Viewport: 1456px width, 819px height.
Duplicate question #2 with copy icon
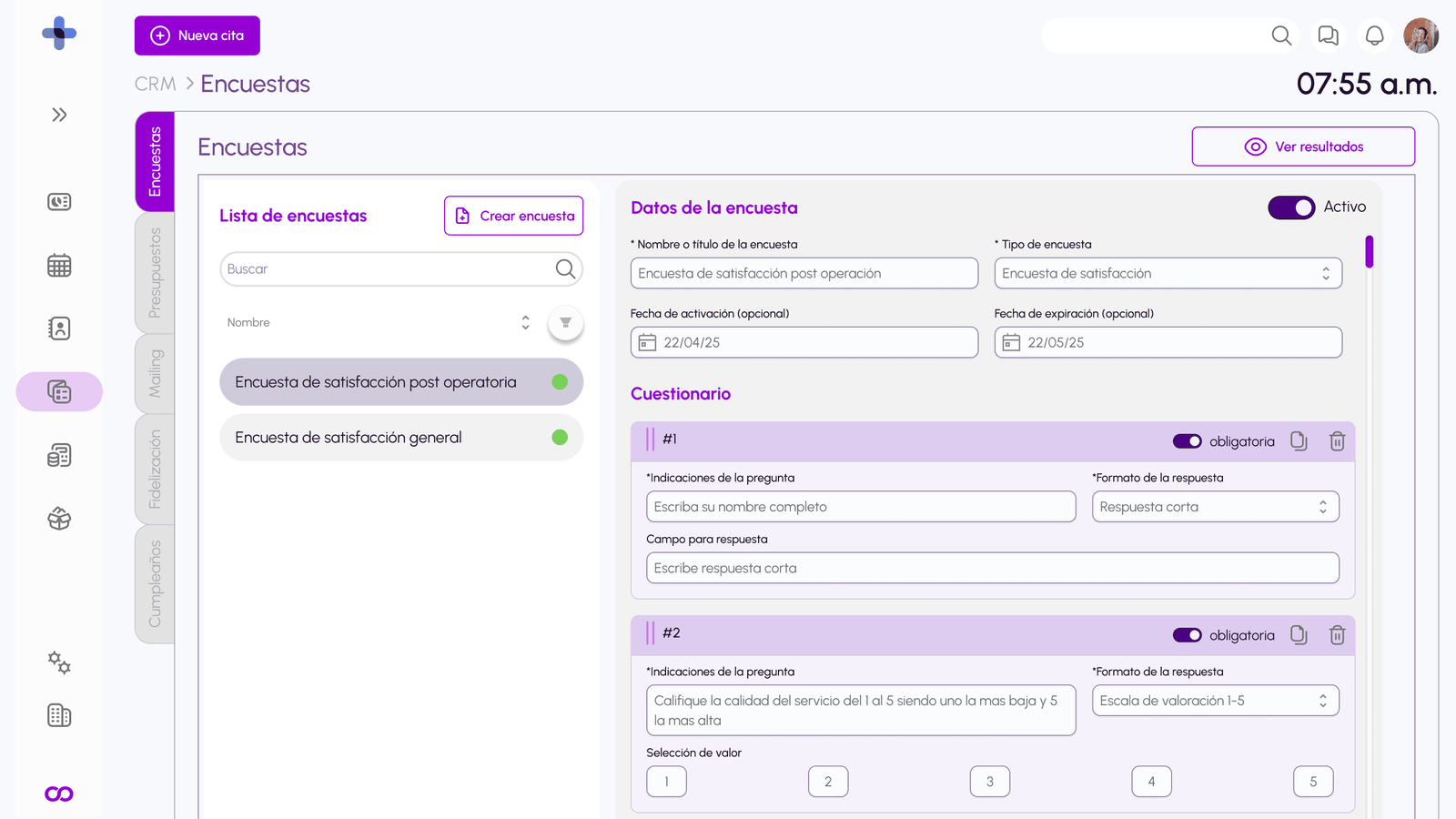pyautogui.click(x=1299, y=635)
